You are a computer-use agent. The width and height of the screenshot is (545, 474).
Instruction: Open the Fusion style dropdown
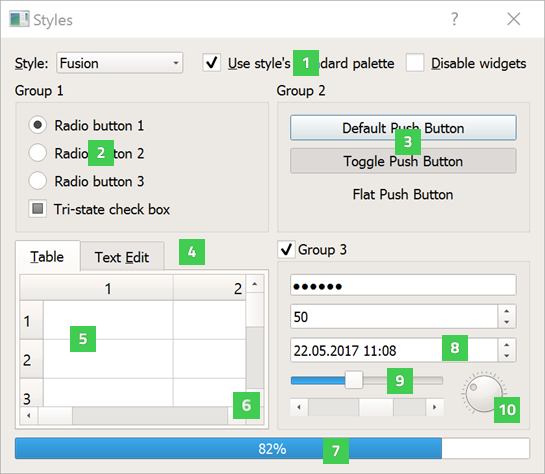pos(120,63)
